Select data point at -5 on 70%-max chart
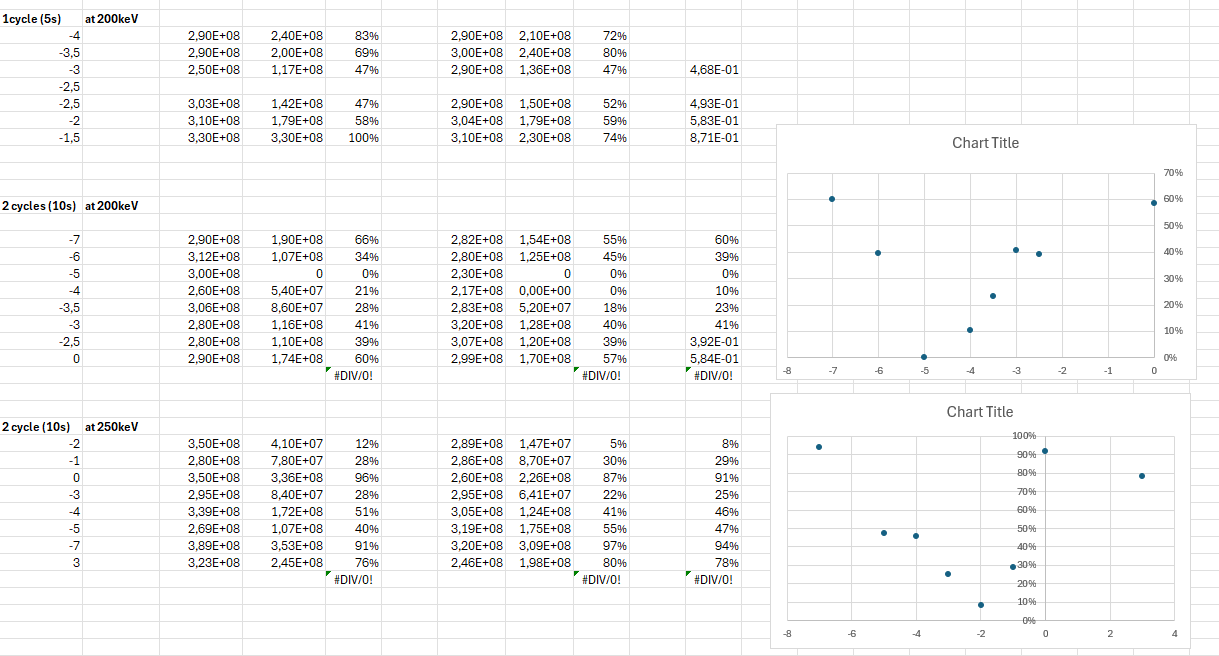Image resolution: width=1219 pixels, height=656 pixels. click(924, 357)
